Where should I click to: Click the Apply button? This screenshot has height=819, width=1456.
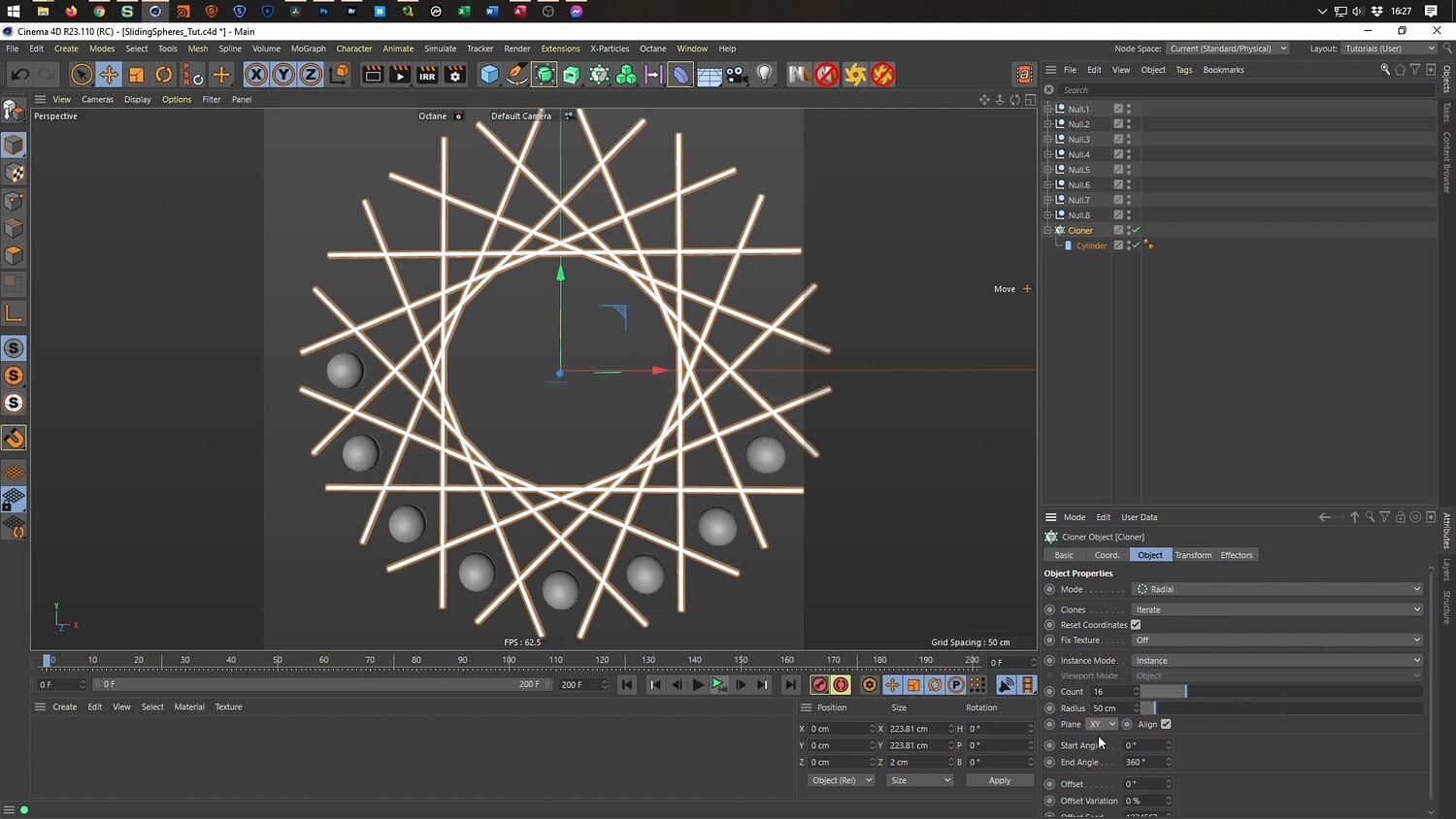point(999,780)
